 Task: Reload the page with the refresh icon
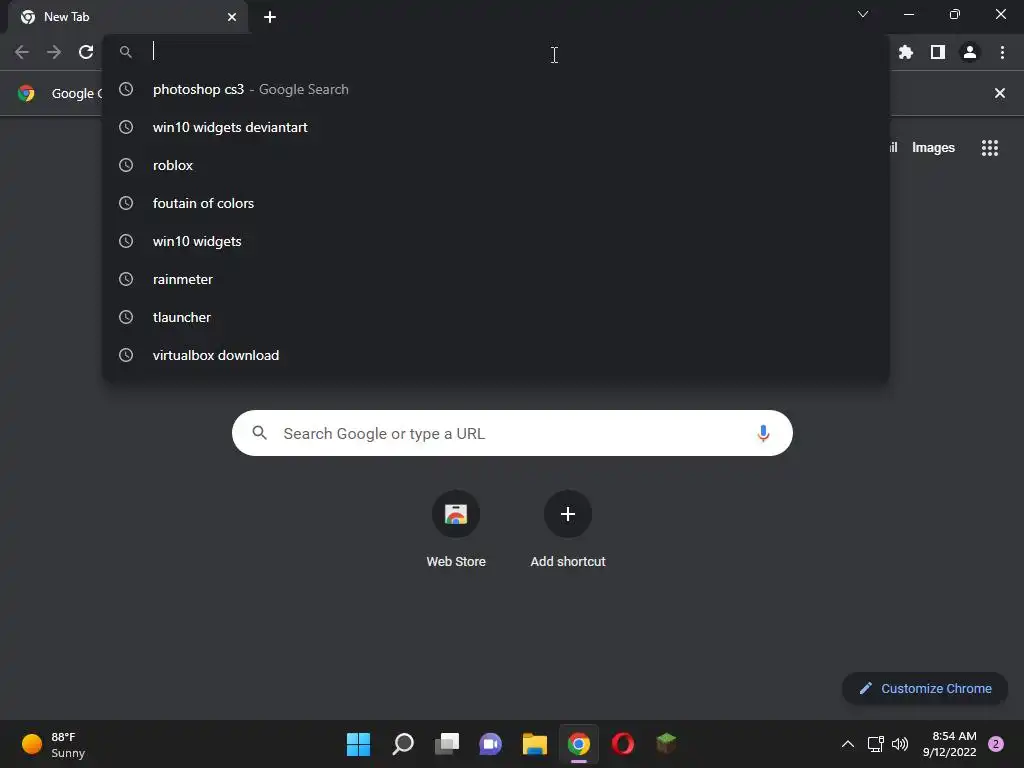click(x=86, y=52)
